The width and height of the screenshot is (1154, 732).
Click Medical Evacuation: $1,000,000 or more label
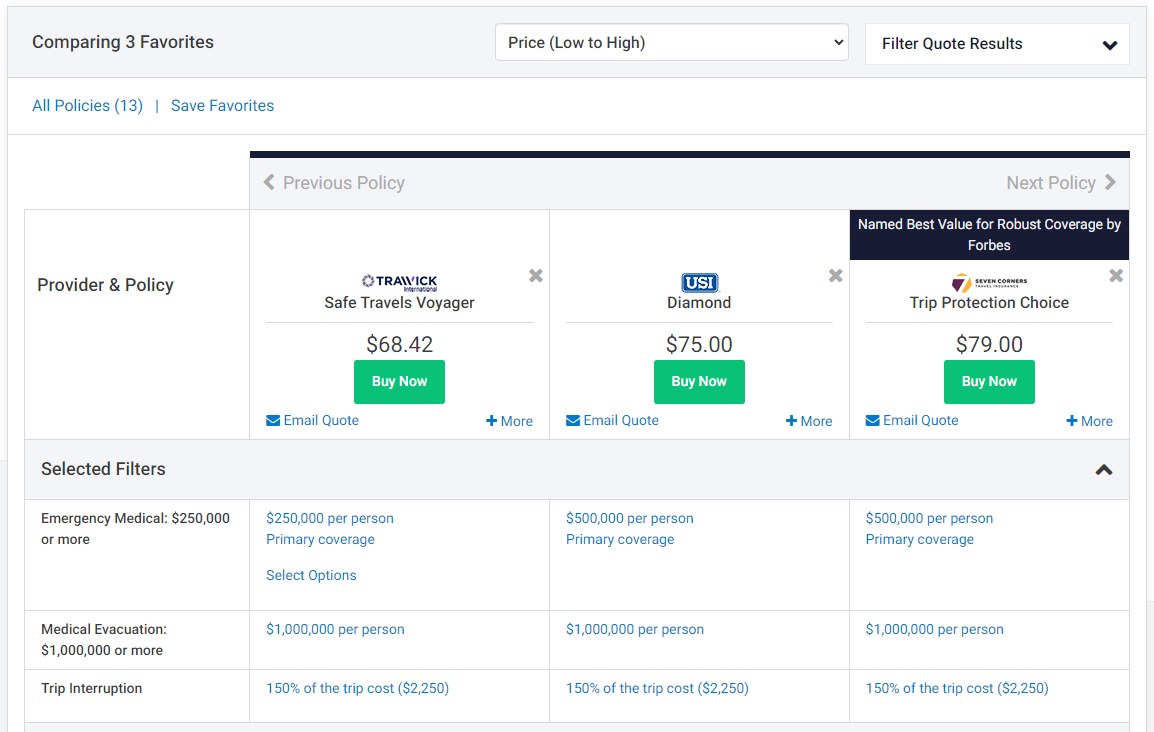104,640
